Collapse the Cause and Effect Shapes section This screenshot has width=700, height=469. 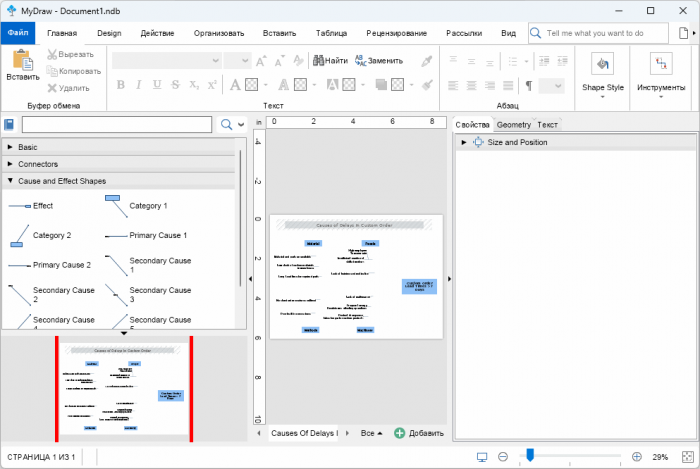tap(61, 181)
